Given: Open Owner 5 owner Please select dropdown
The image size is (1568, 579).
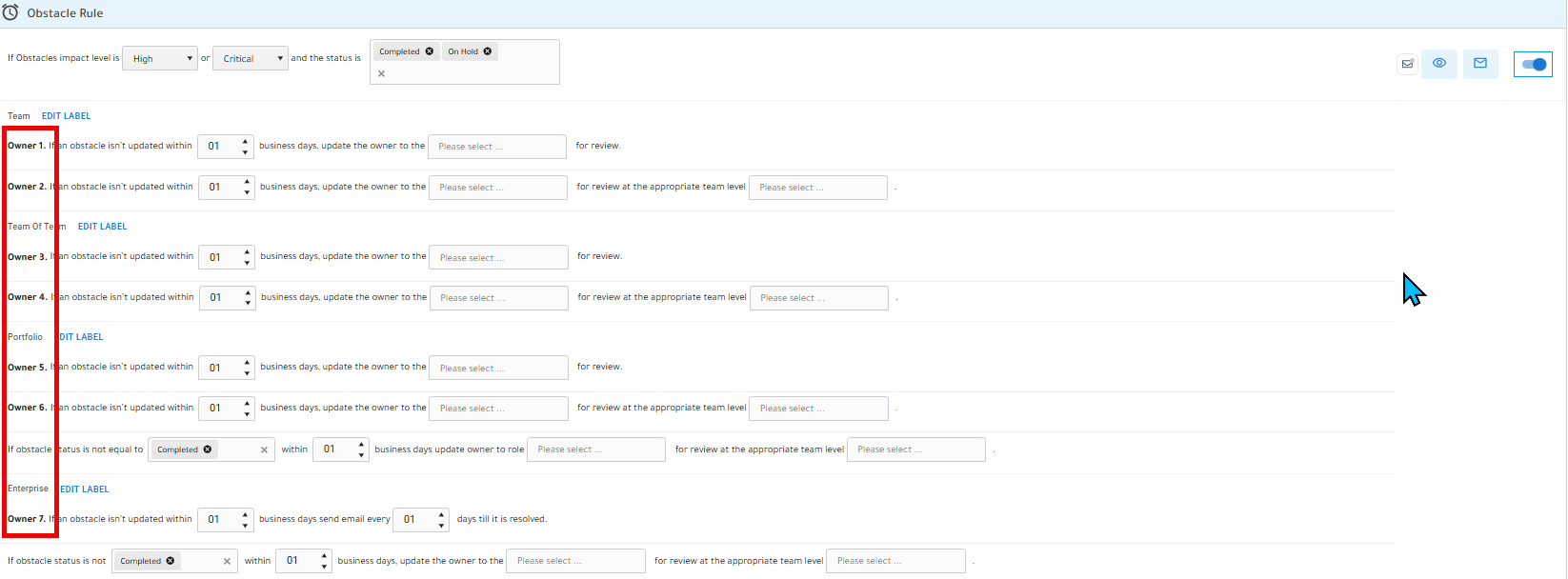Looking at the screenshot, I should [499, 368].
